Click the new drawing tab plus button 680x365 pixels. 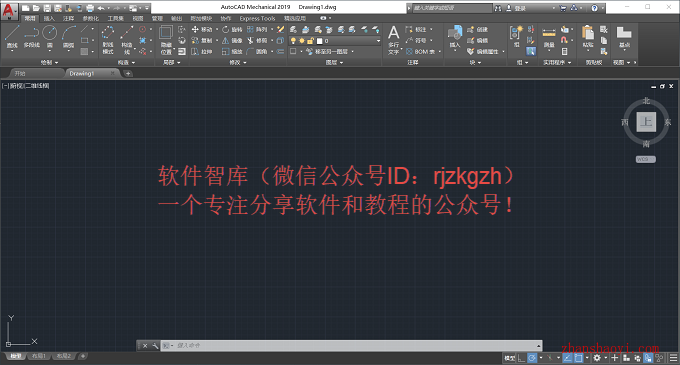pyautogui.click(x=128, y=73)
